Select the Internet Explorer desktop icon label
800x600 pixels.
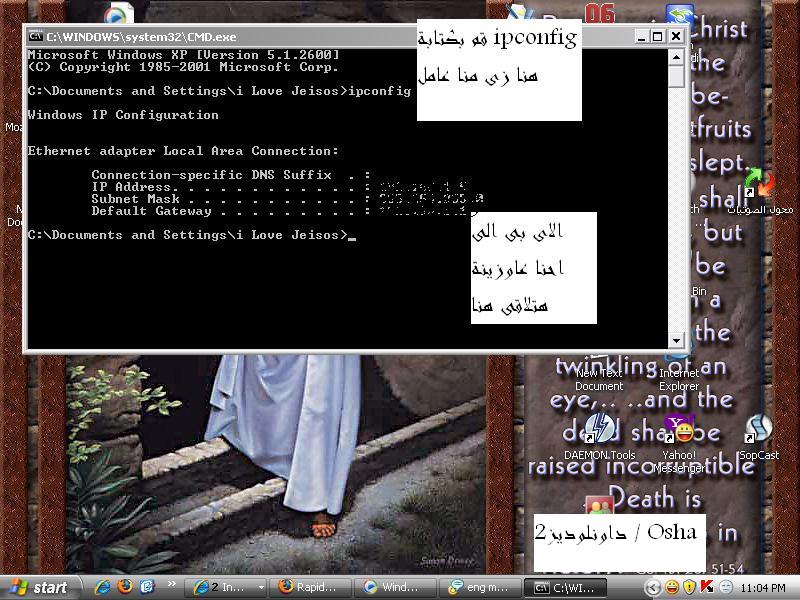[679, 380]
